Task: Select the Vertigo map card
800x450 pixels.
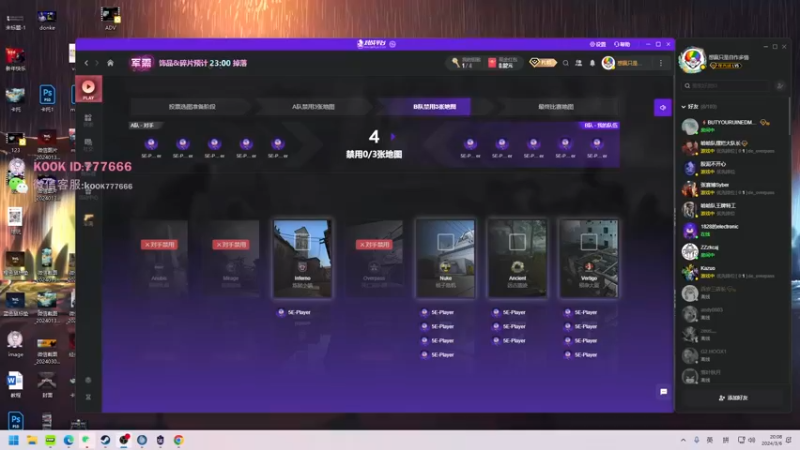Action: 589,259
